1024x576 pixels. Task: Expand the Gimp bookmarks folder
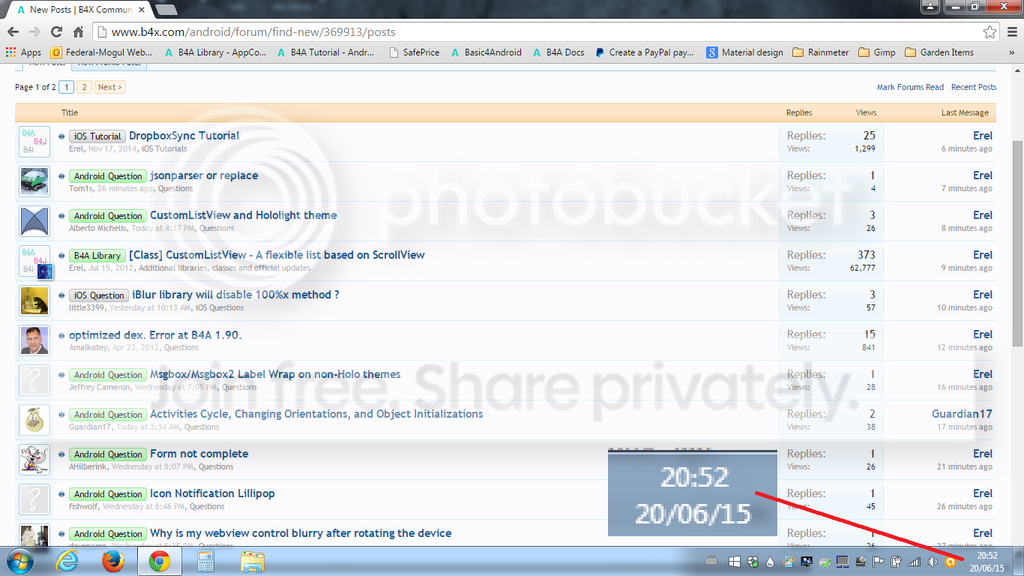click(877, 52)
